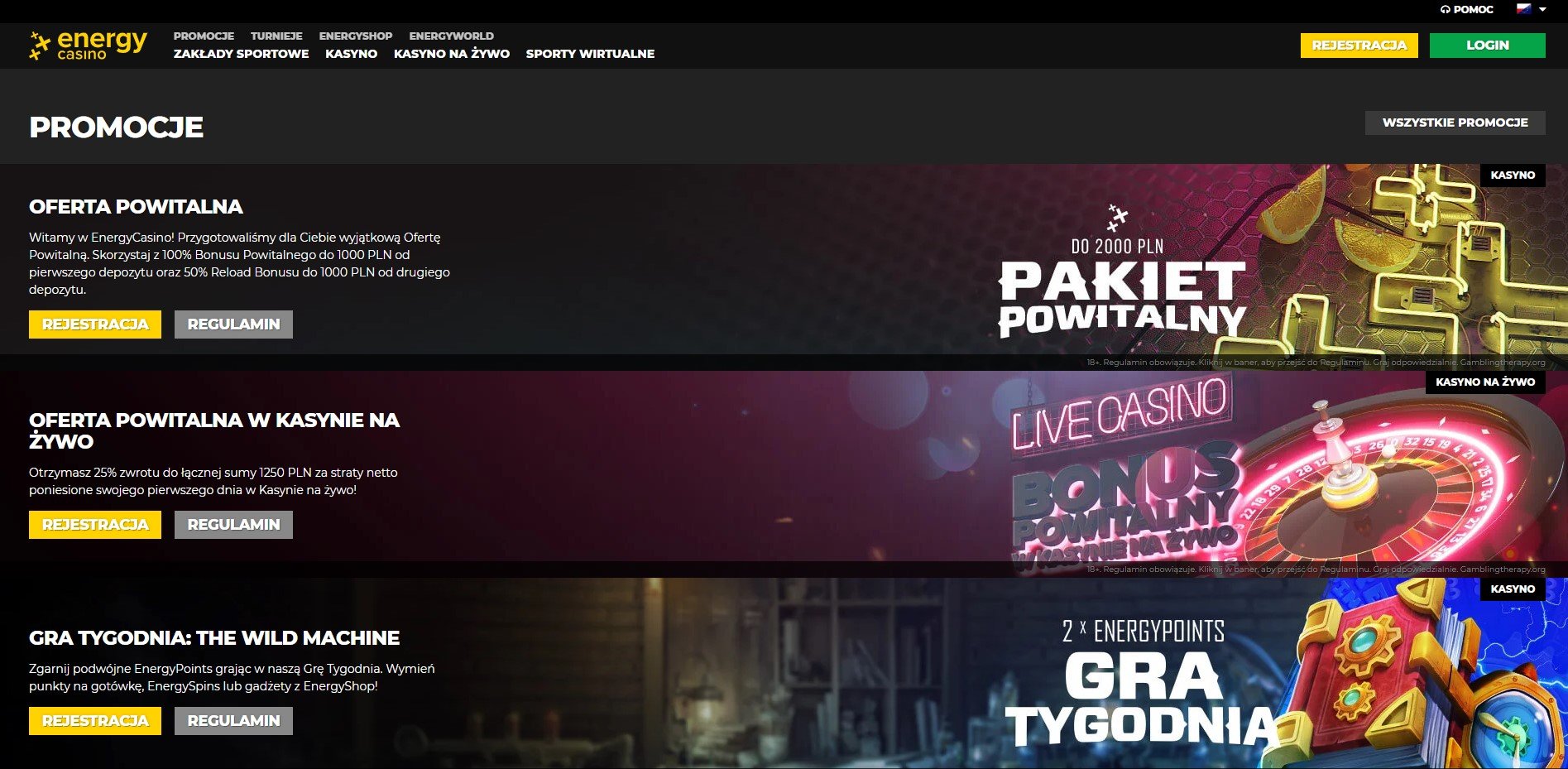Open the Promocje menu item
The width and height of the screenshot is (1568, 769).
(204, 36)
